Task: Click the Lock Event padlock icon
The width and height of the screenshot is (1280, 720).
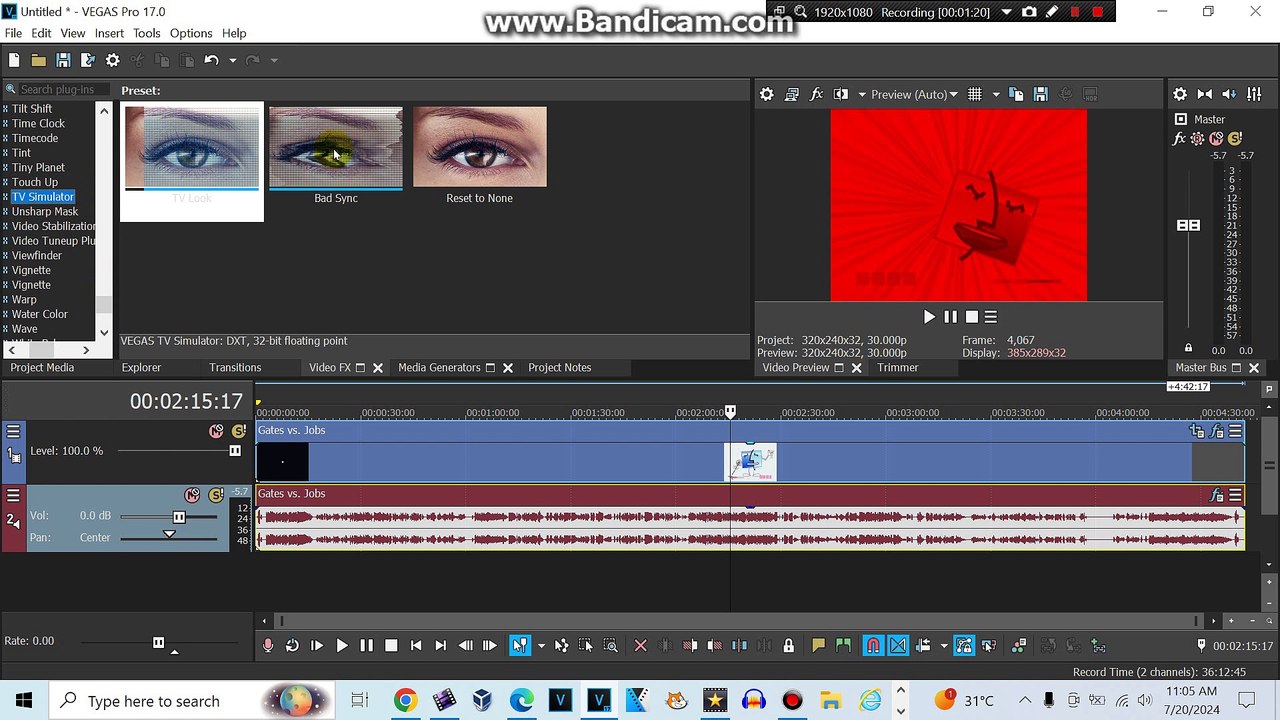Action: tap(788, 646)
